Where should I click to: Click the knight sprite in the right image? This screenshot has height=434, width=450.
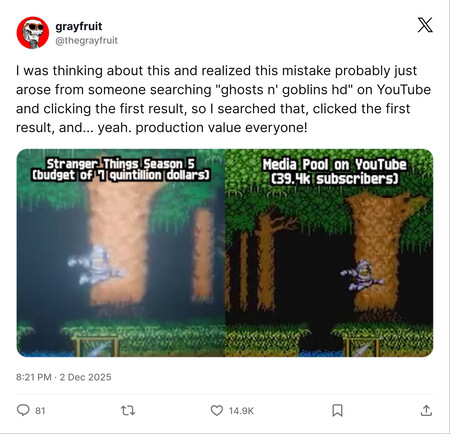point(362,275)
